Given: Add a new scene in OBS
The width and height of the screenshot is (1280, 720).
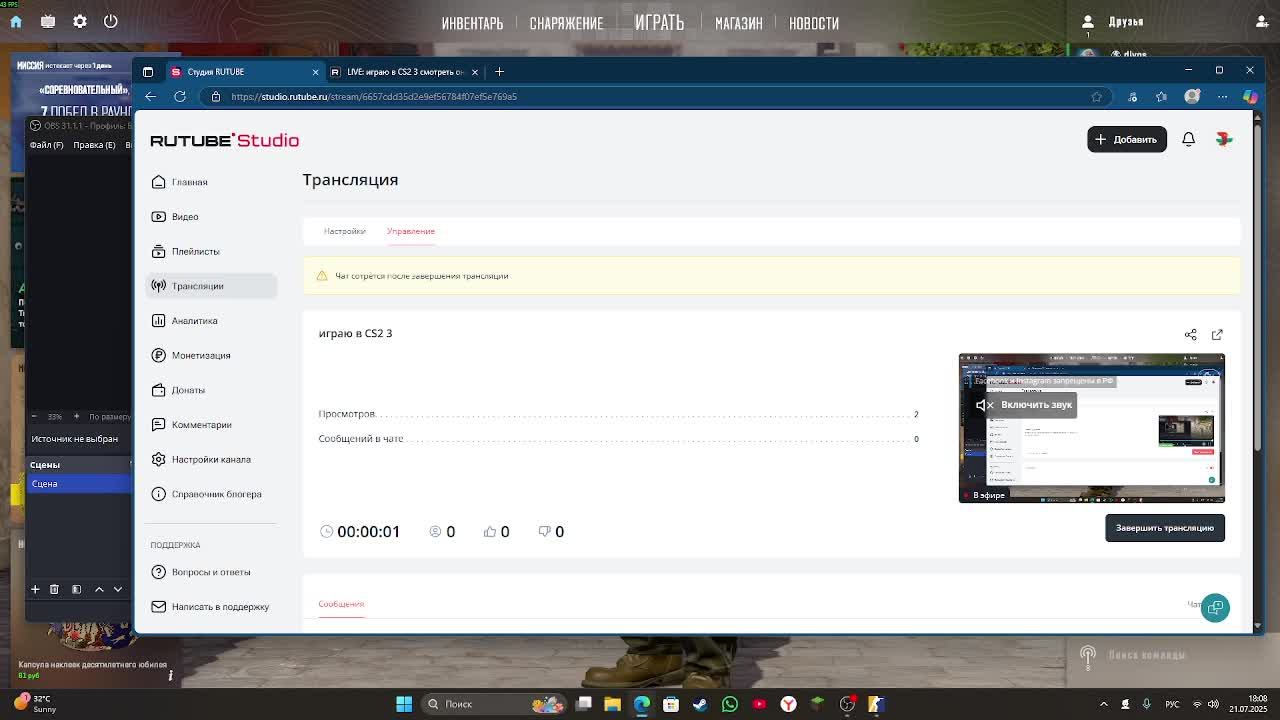Looking at the screenshot, I should click(35, 589).
